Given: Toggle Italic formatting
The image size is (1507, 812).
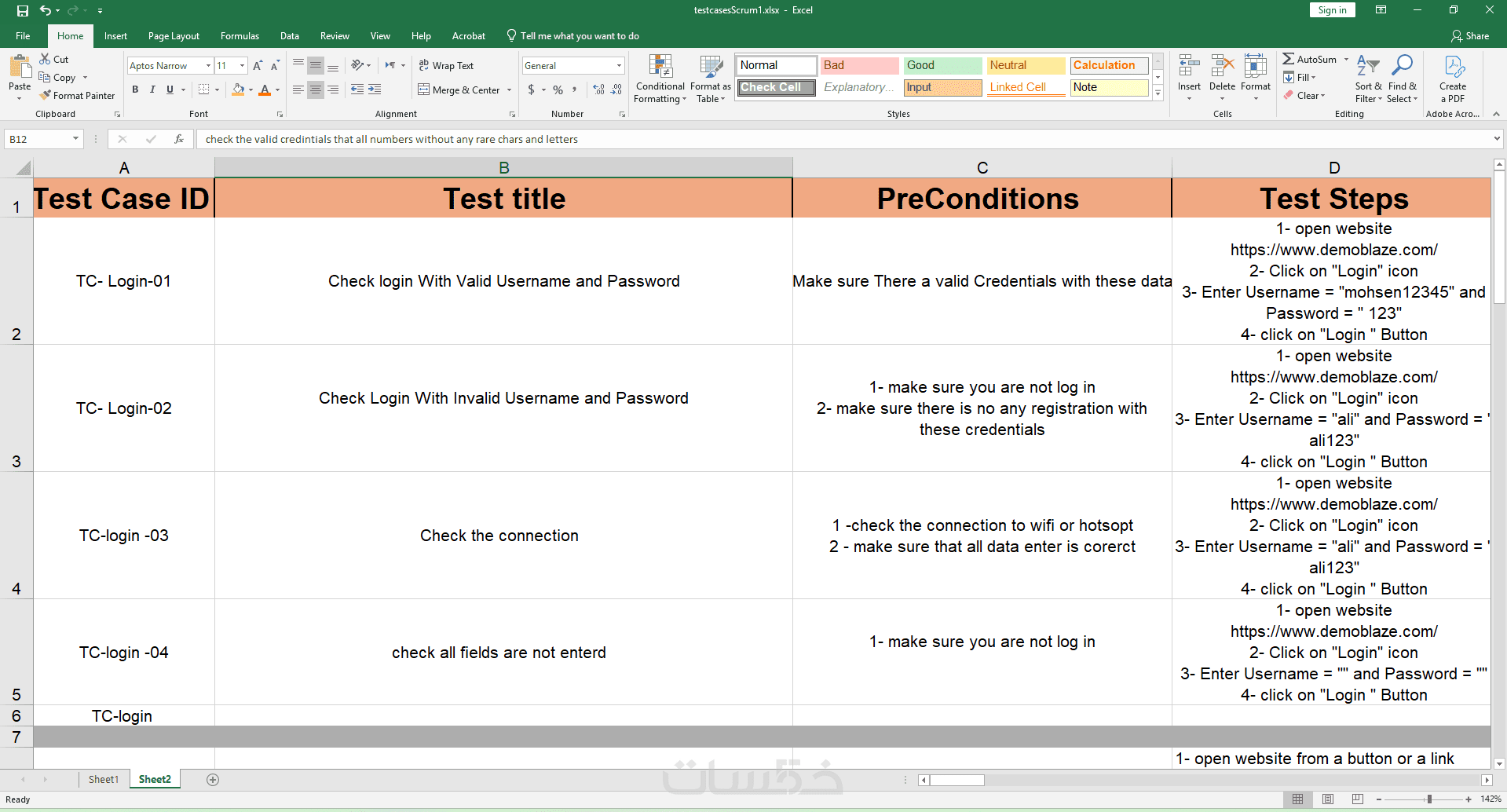Looking at the screenshot, I should pos(152,90).
